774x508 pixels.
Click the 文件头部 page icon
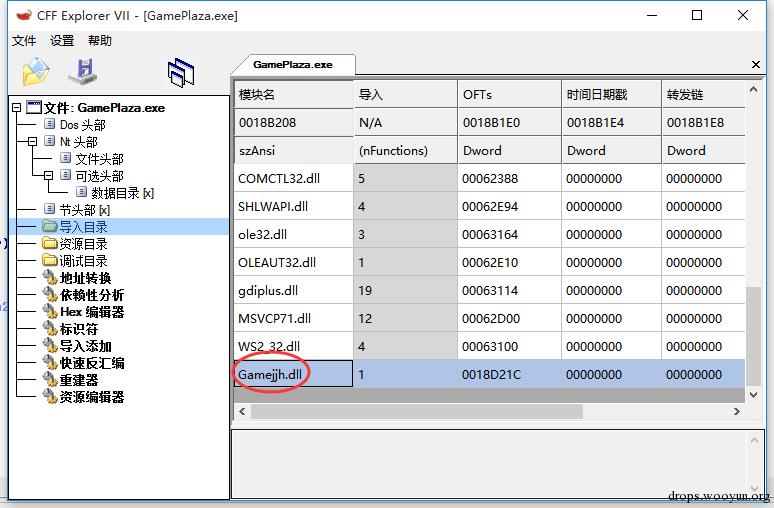(65, 157)
